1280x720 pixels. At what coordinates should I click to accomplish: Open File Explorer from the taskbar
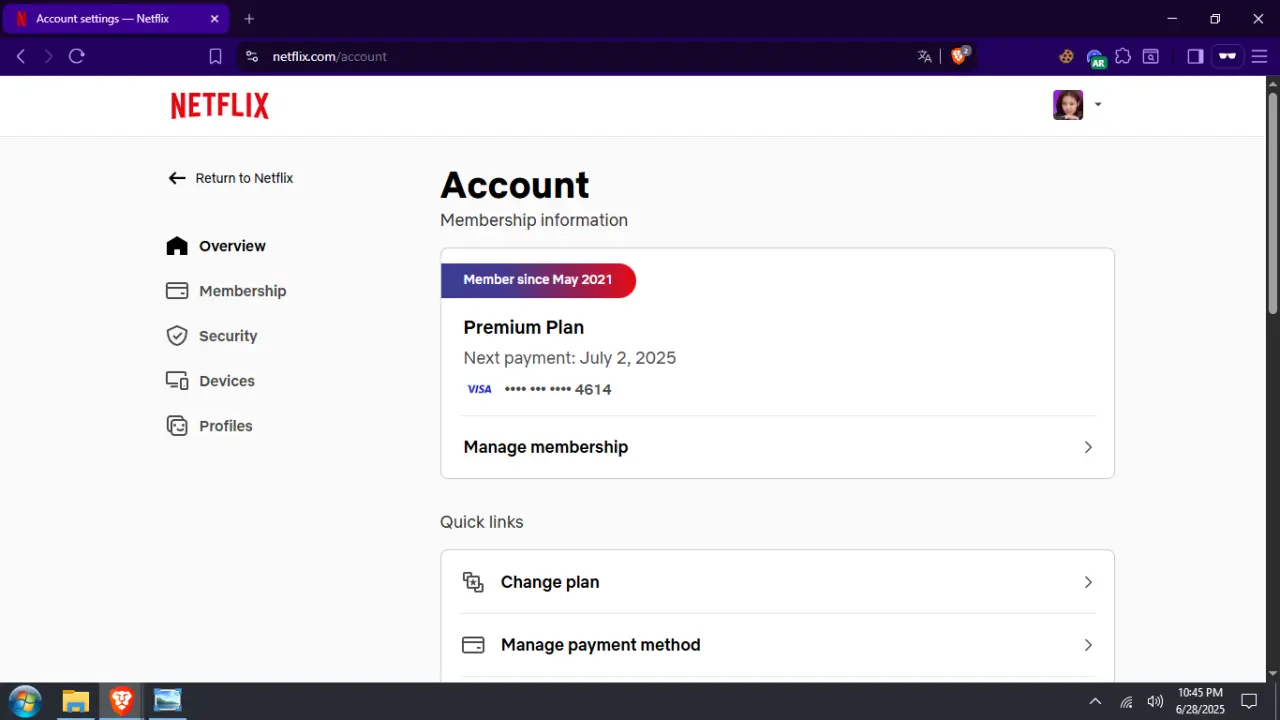point(76,701)
